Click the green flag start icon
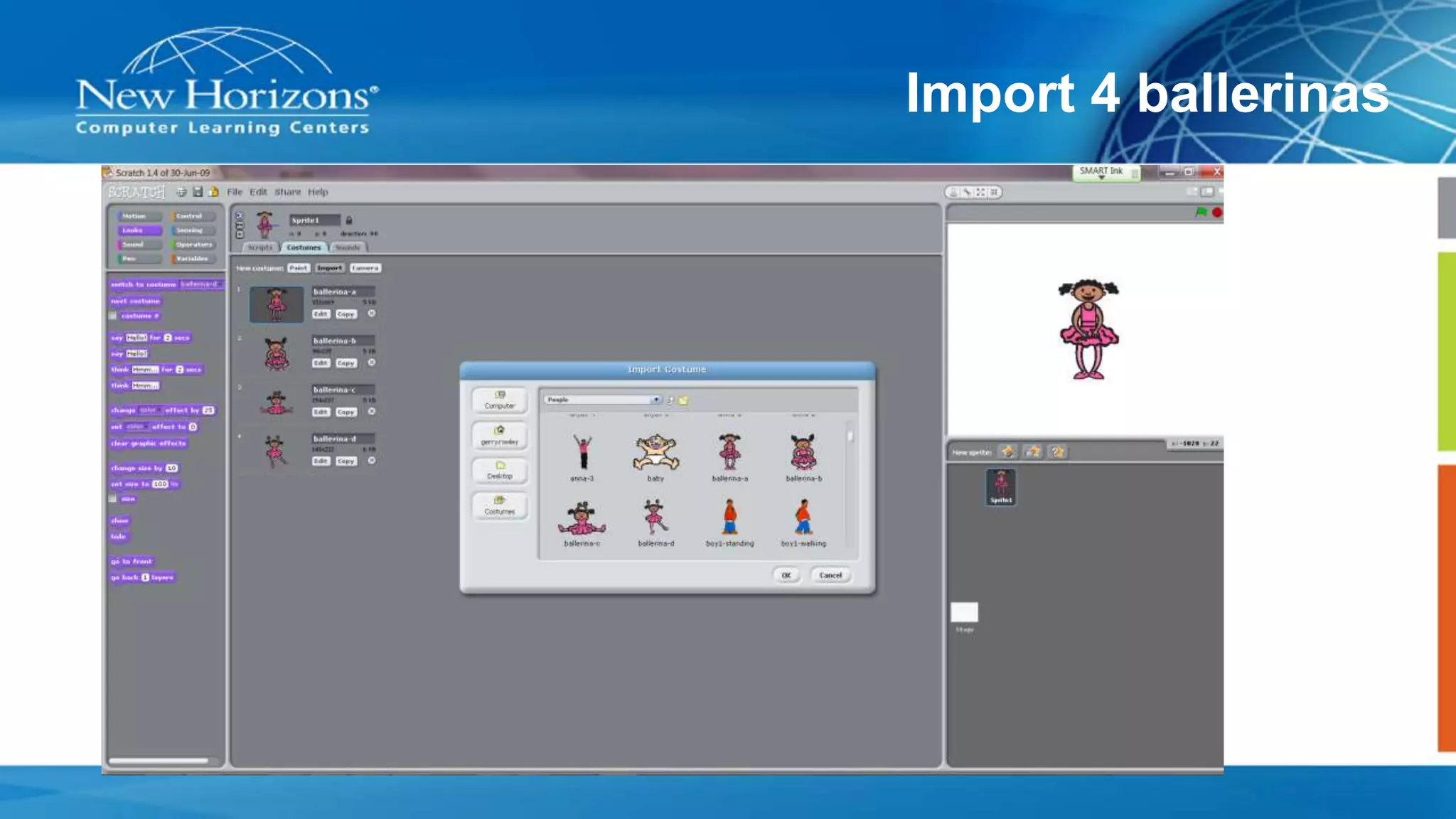This screenshot has height=819, width=1456. pos(1201,212)
